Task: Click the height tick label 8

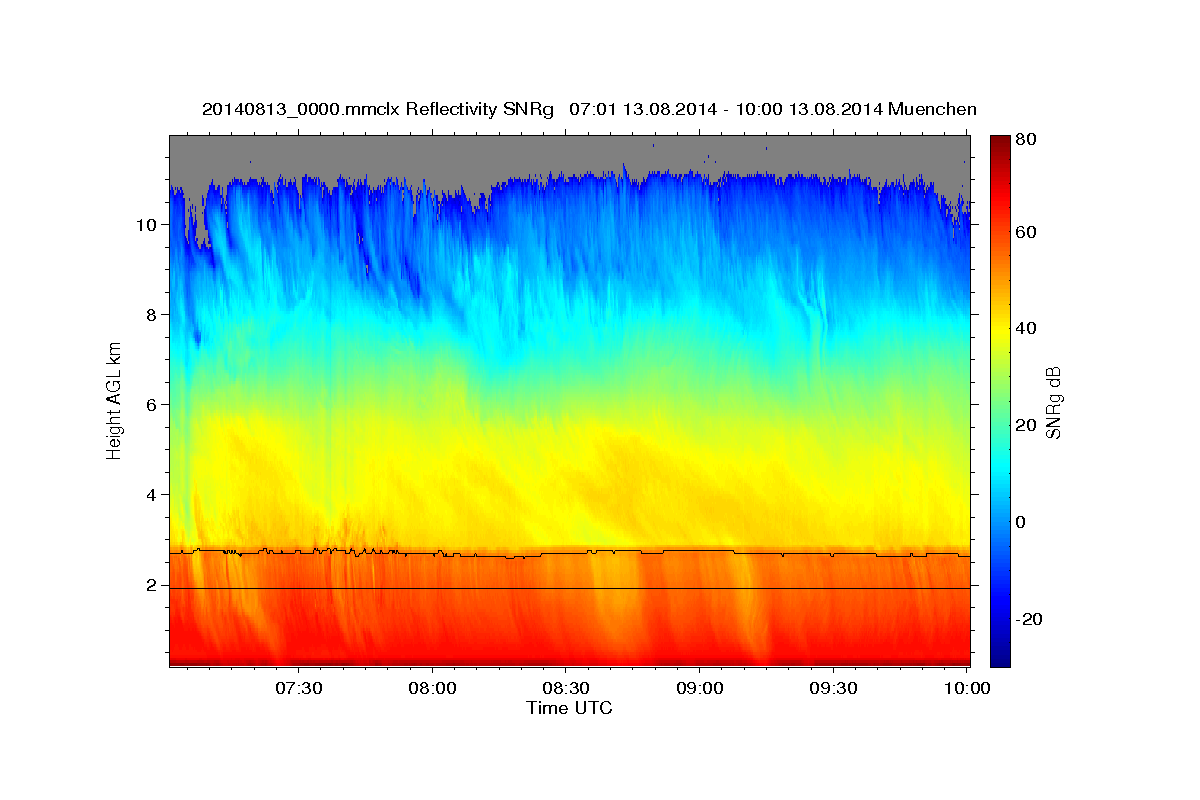Action: pyautogui.click(x=152, y=315)
